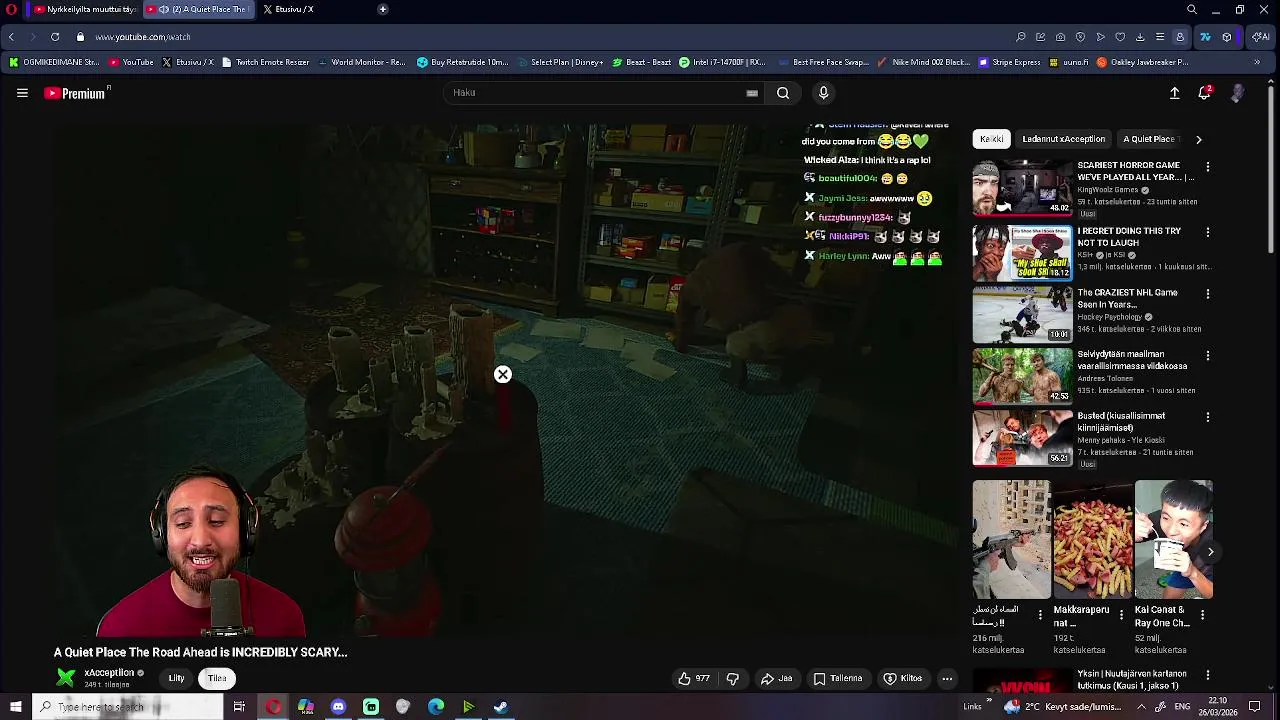Go to YouTube Premium home logo
Image resolution: width=1280 pixels, height=720 pixels.
77,93
